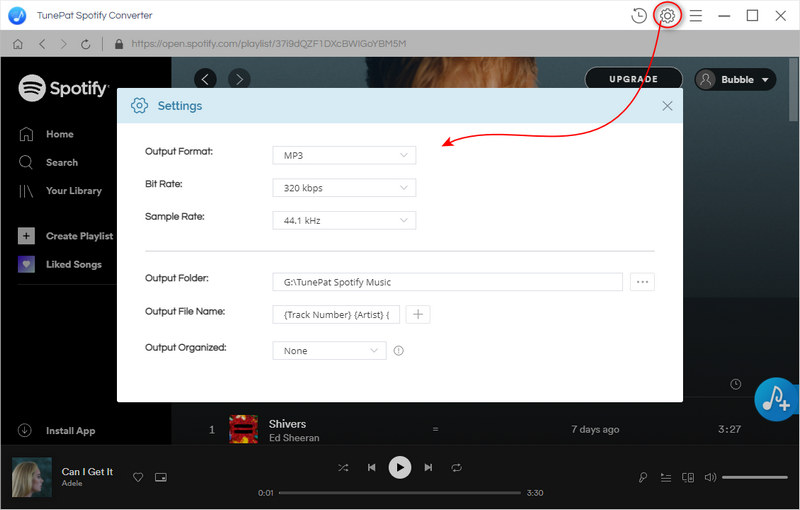
Task: Skip to the next track
Action: click(429, 467)
